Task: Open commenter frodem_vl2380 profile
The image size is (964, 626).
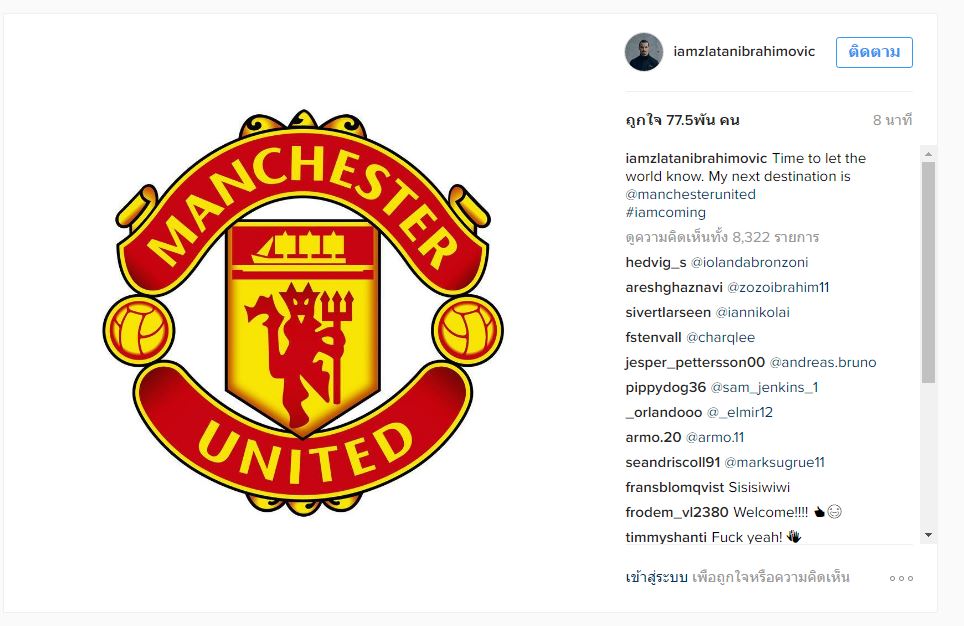Action: pyautogui.click(x=677, y=512)
